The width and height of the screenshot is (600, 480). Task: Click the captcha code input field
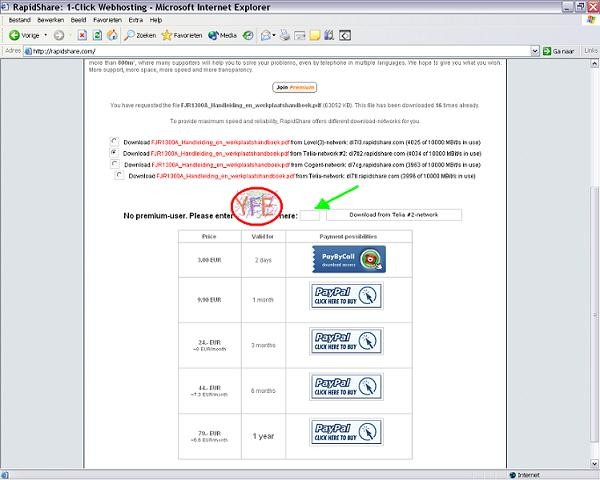click(310, 215)
